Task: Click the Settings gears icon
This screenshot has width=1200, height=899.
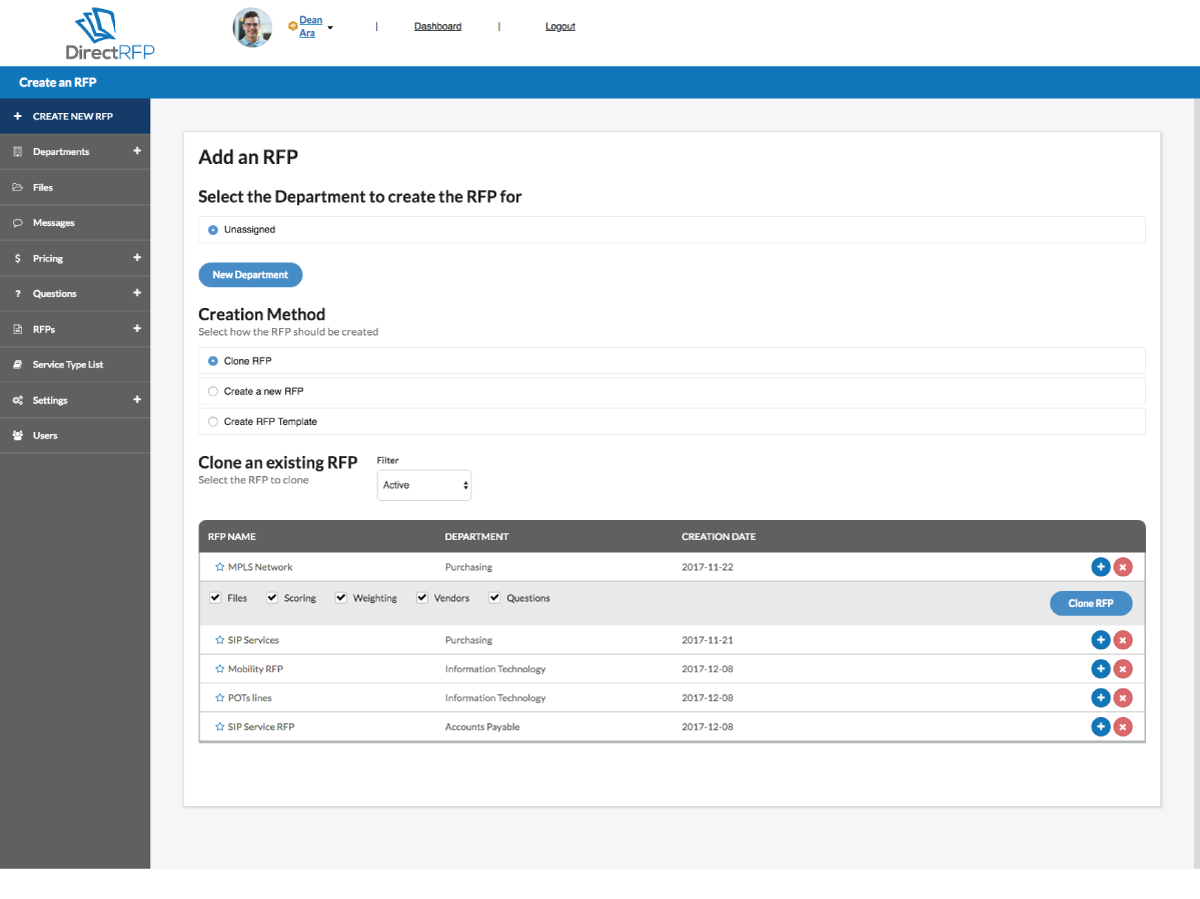Action: pyautogui.click(x=17, y=400)
